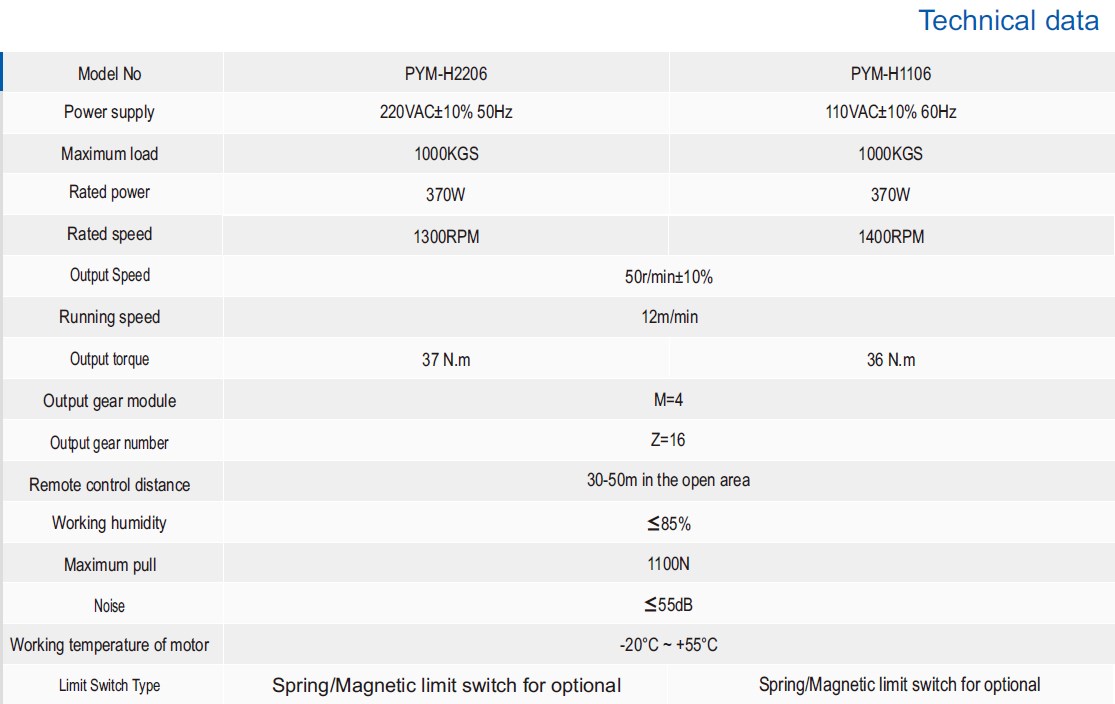Select the Model No row label
The image size is (1115, 704).
pos(110,74)
